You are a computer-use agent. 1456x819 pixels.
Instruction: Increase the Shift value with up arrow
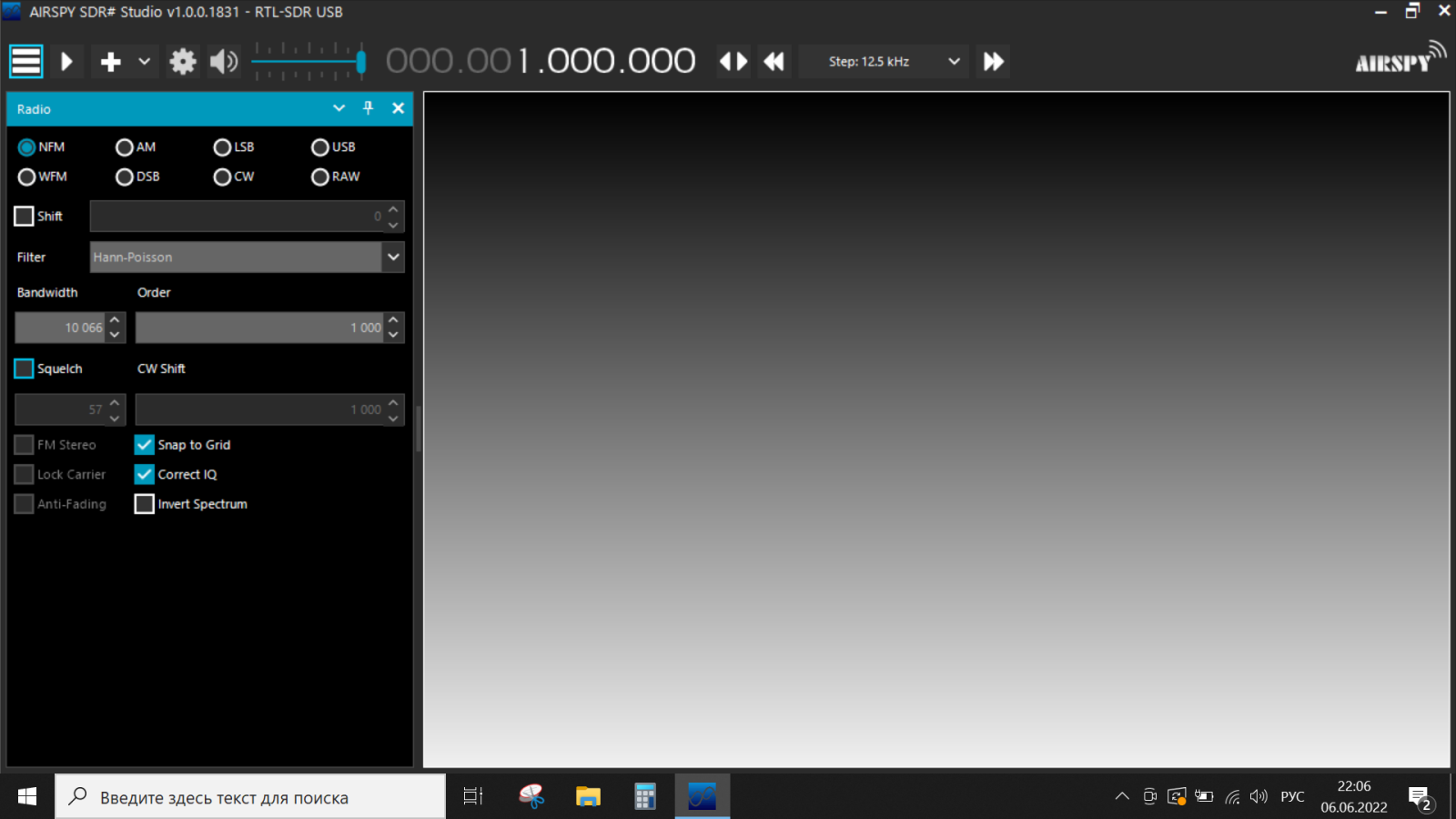[x=393, y=209]
